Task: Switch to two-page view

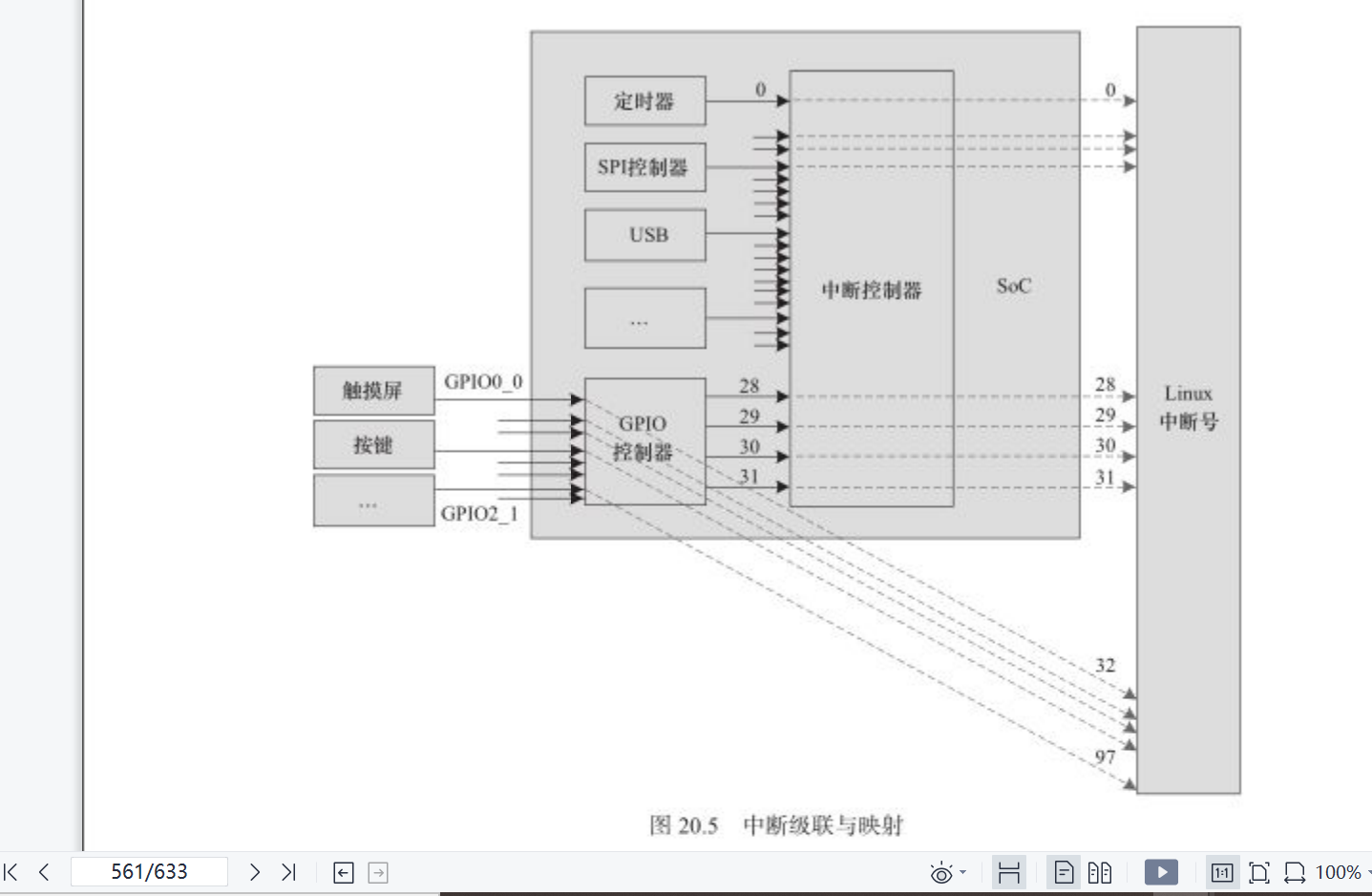Action: (x=1100, y=872)
